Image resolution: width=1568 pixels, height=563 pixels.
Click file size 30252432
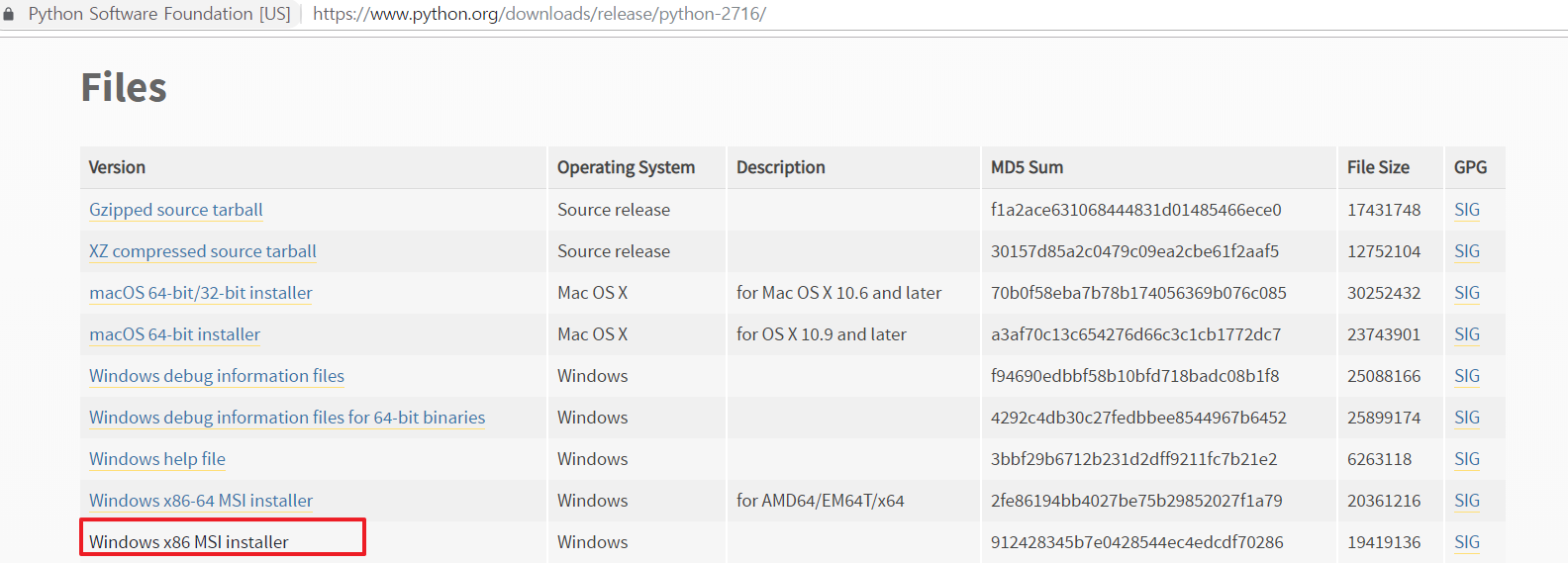tap(1384, 293)
